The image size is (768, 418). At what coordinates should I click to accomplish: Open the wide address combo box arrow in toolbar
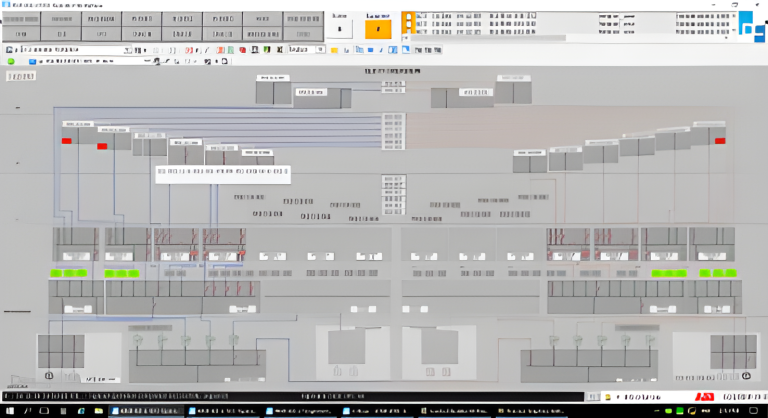[127, 50]
